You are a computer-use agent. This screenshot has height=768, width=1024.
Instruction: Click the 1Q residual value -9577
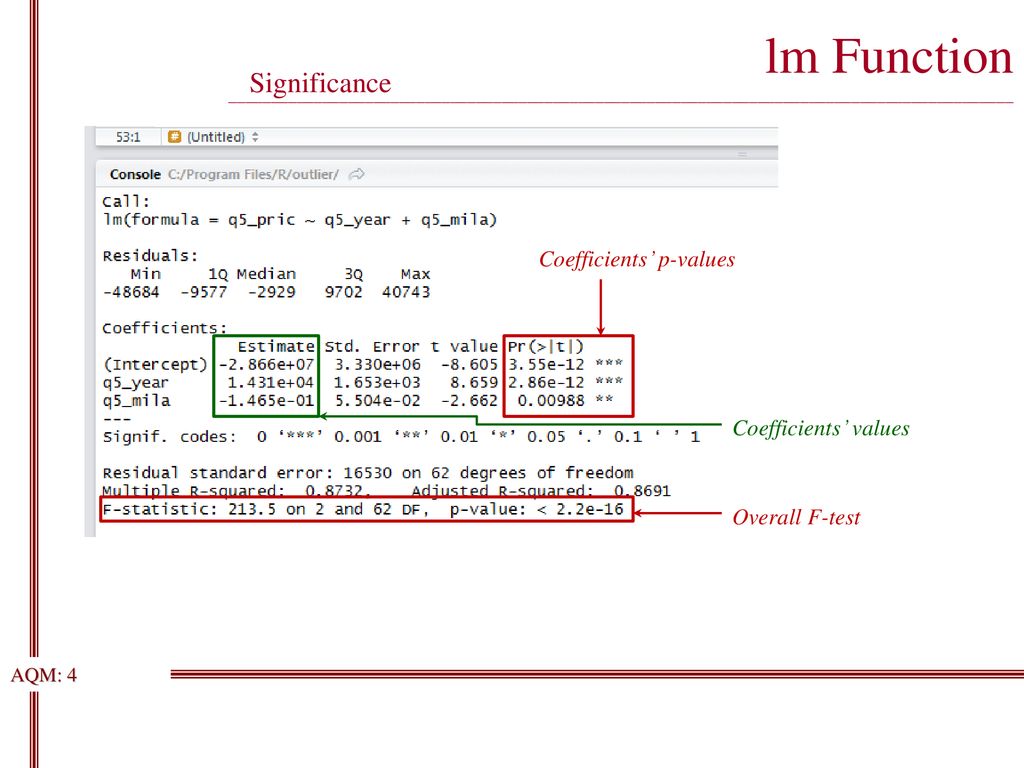tap(203, 292)
